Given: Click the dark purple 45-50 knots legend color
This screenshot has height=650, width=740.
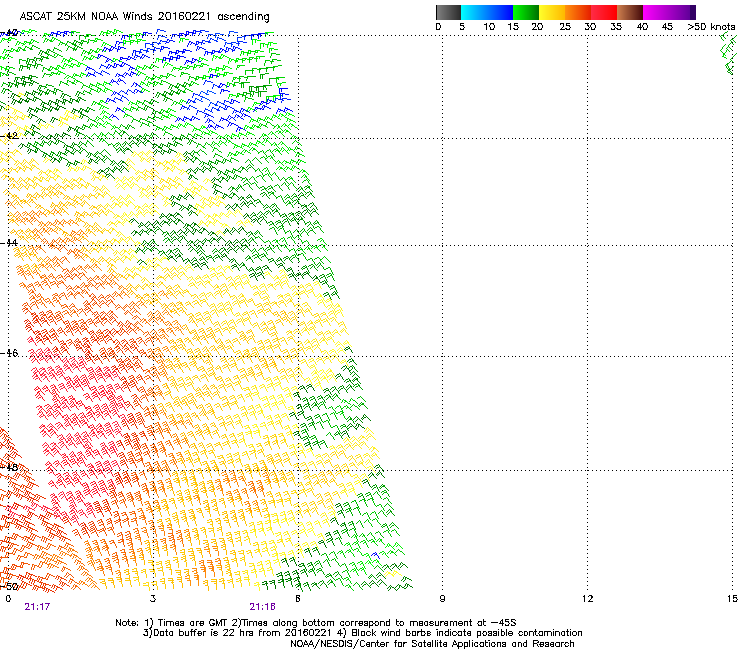Looking at the screenshot, I should [x=682, y=12].
